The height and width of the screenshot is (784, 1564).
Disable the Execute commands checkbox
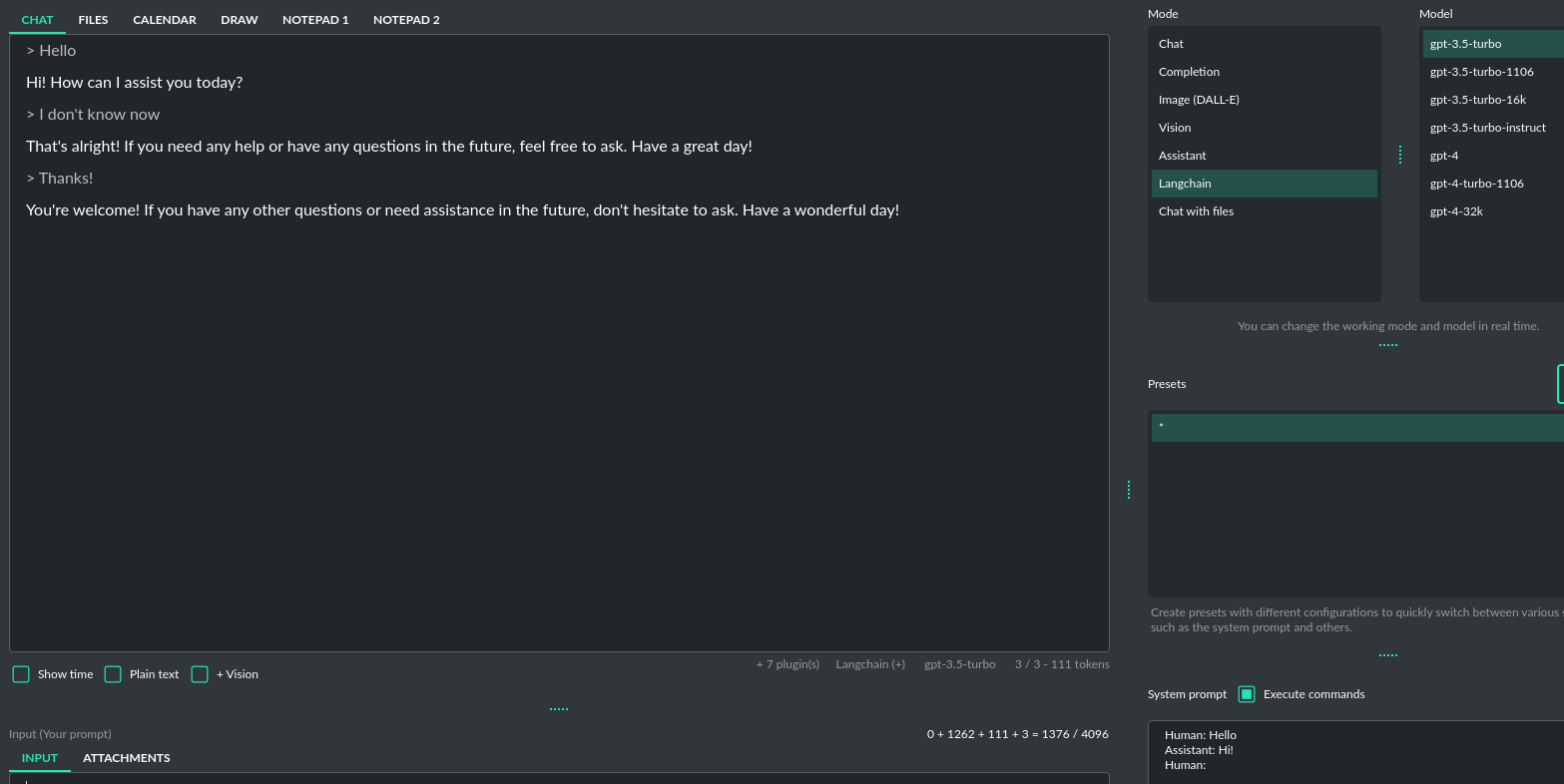click(1247, 694)
